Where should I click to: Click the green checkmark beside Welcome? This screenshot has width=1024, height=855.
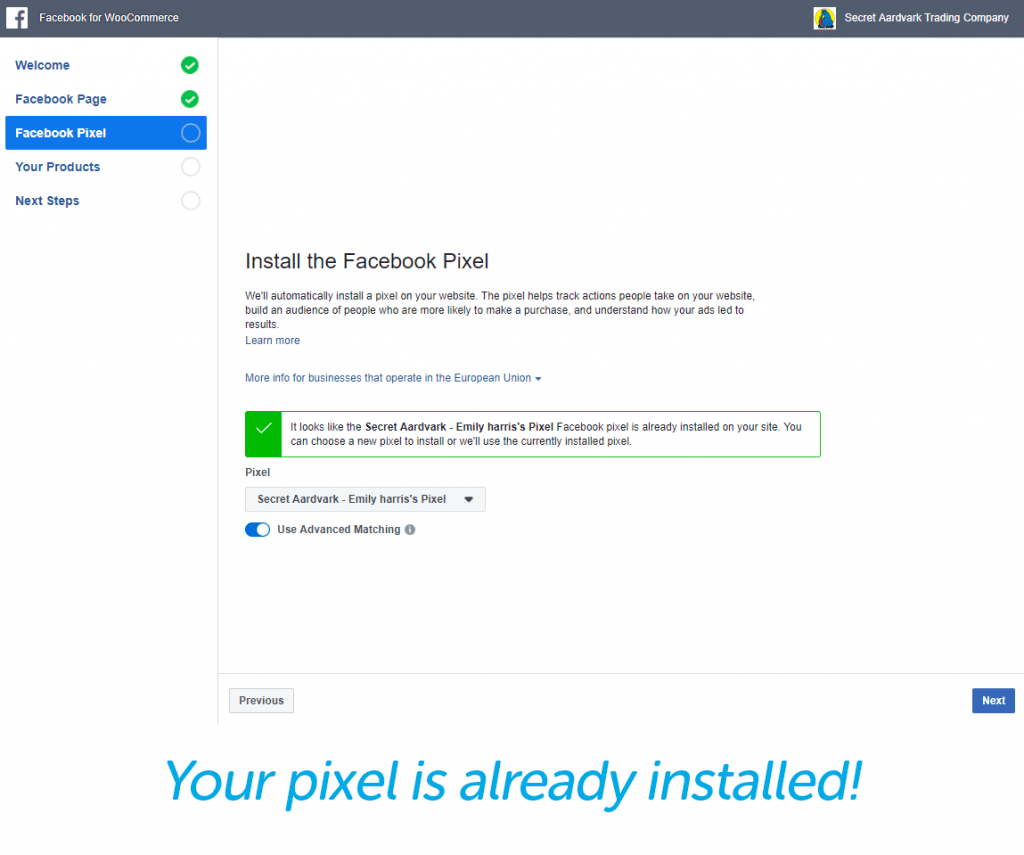point(190,65)
